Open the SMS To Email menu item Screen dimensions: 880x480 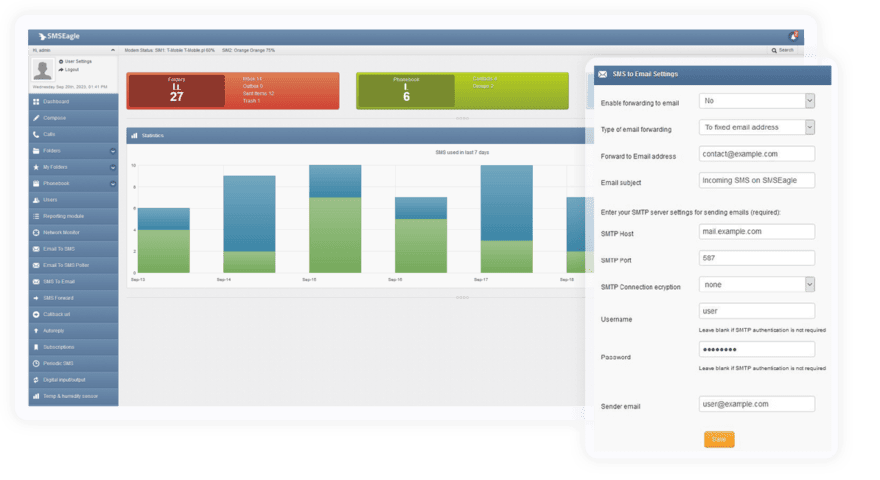coord(58,281)
